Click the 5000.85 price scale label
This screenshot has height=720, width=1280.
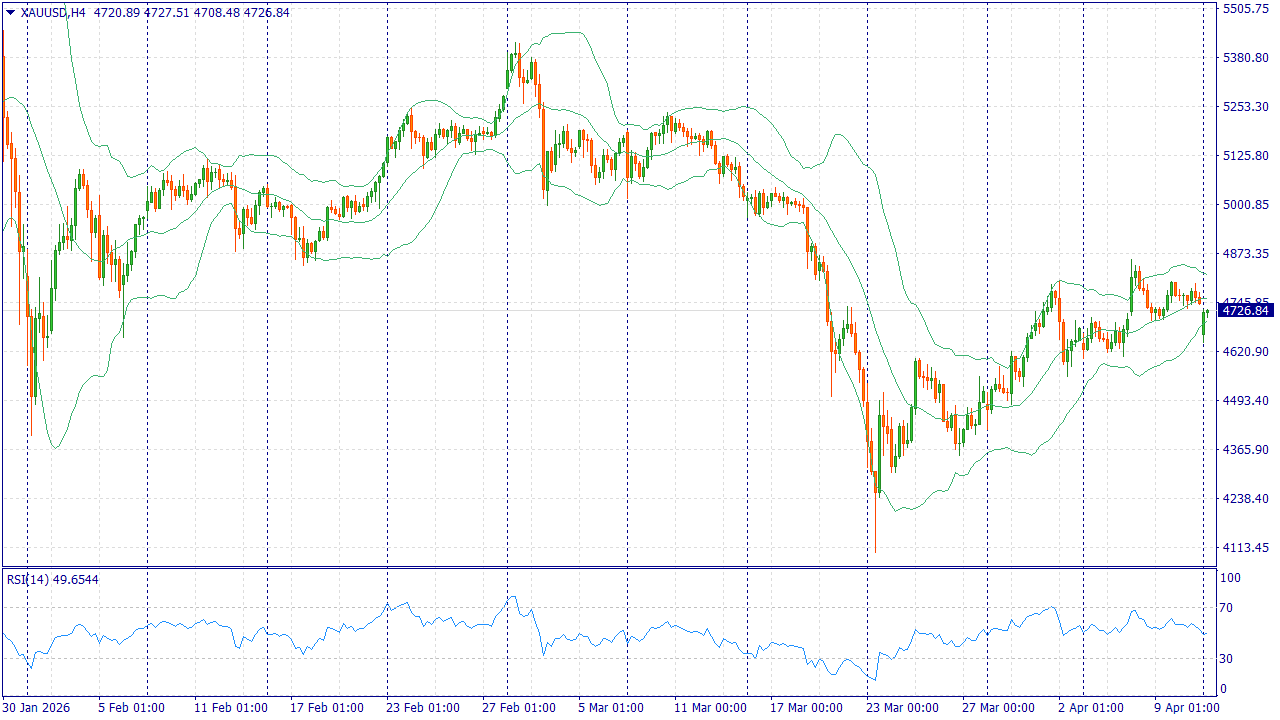coord(1246,205)
